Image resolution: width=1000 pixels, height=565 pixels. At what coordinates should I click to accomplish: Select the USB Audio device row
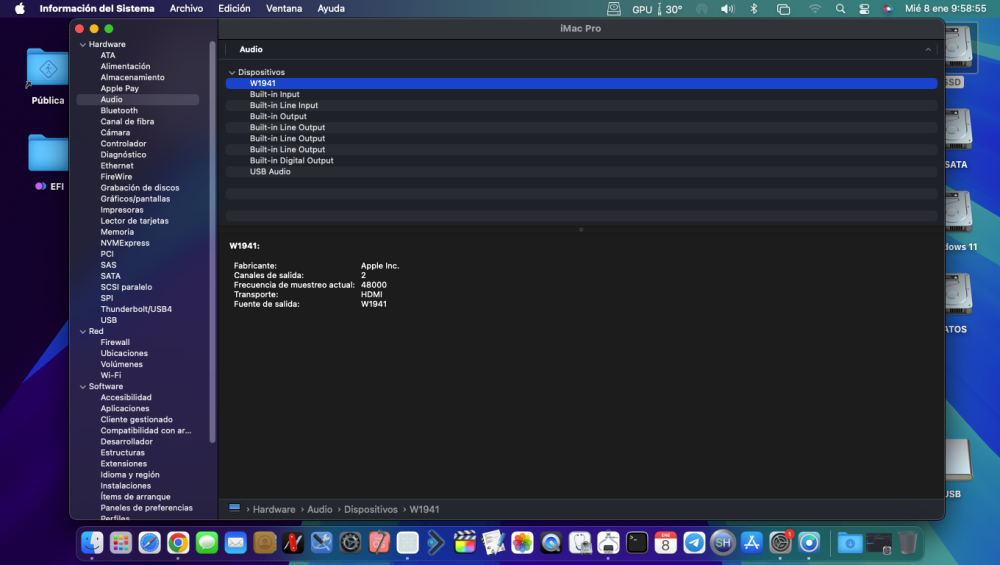point(581,172)
